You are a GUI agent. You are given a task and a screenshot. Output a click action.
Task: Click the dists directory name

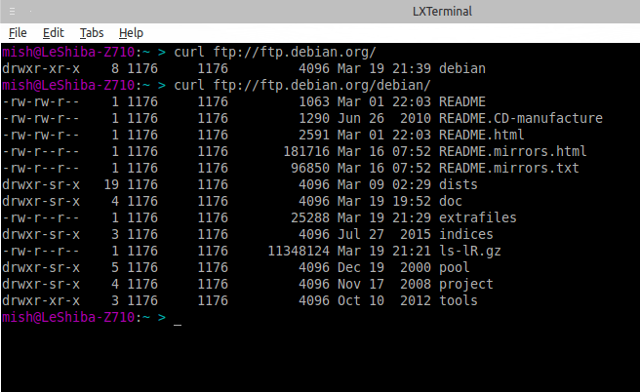coord(458,184)
